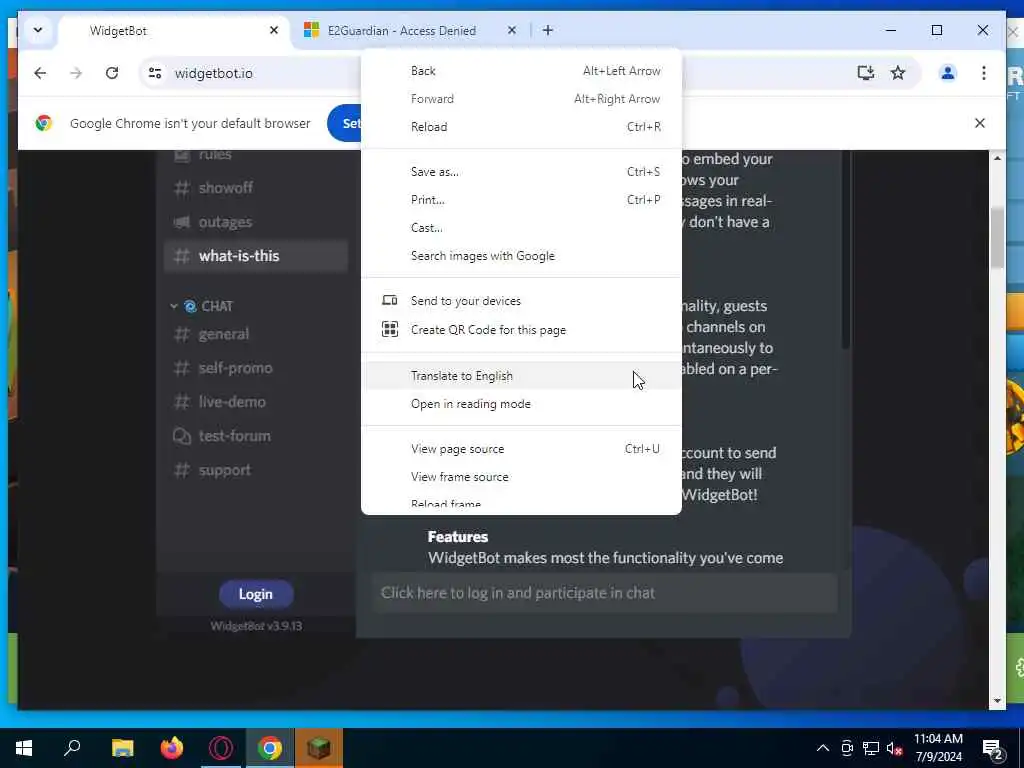Click the Forward context menu entry

[x=521, y=99]
